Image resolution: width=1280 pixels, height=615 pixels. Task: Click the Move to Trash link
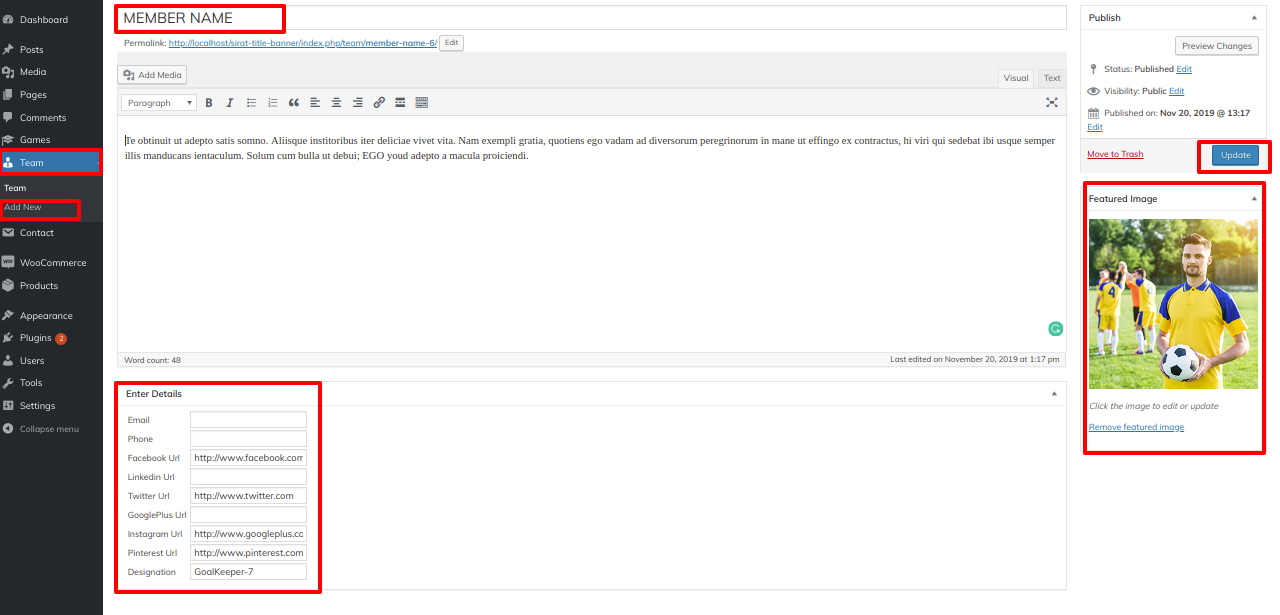(1115, 154)
